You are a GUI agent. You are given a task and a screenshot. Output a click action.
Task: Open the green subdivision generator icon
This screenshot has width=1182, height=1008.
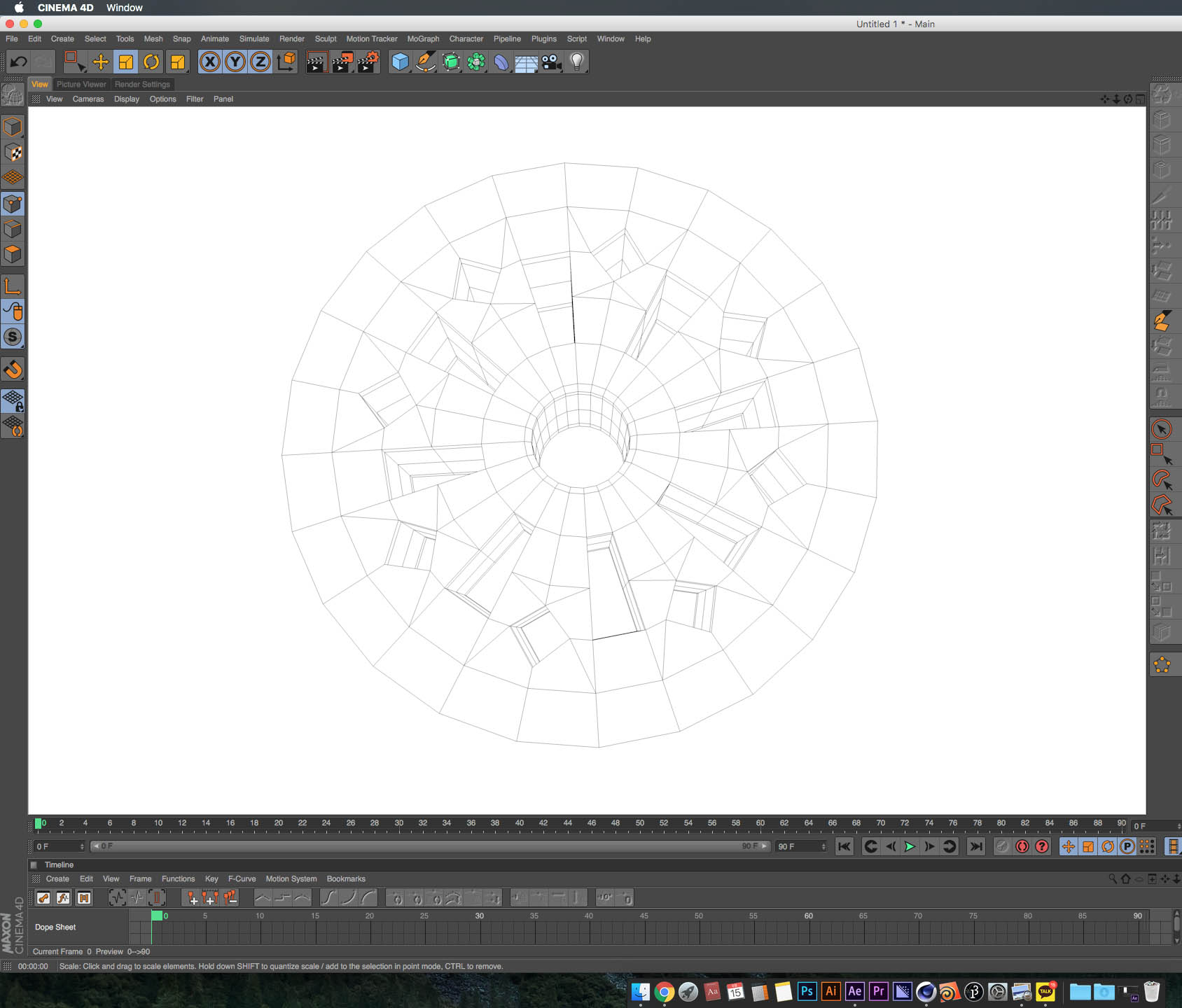click(x=452, y=62)
